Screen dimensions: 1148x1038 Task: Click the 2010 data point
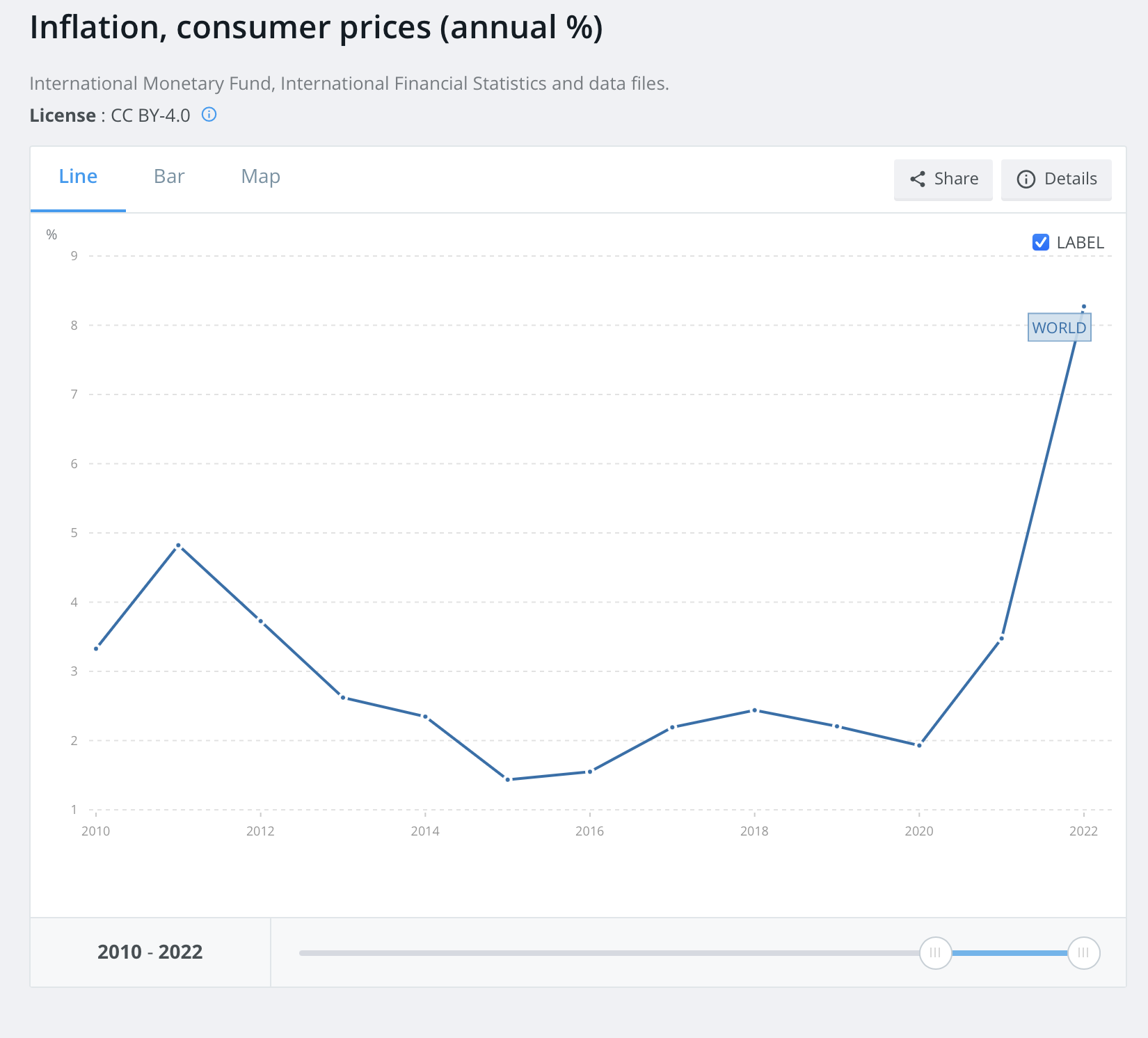[96, 648]
